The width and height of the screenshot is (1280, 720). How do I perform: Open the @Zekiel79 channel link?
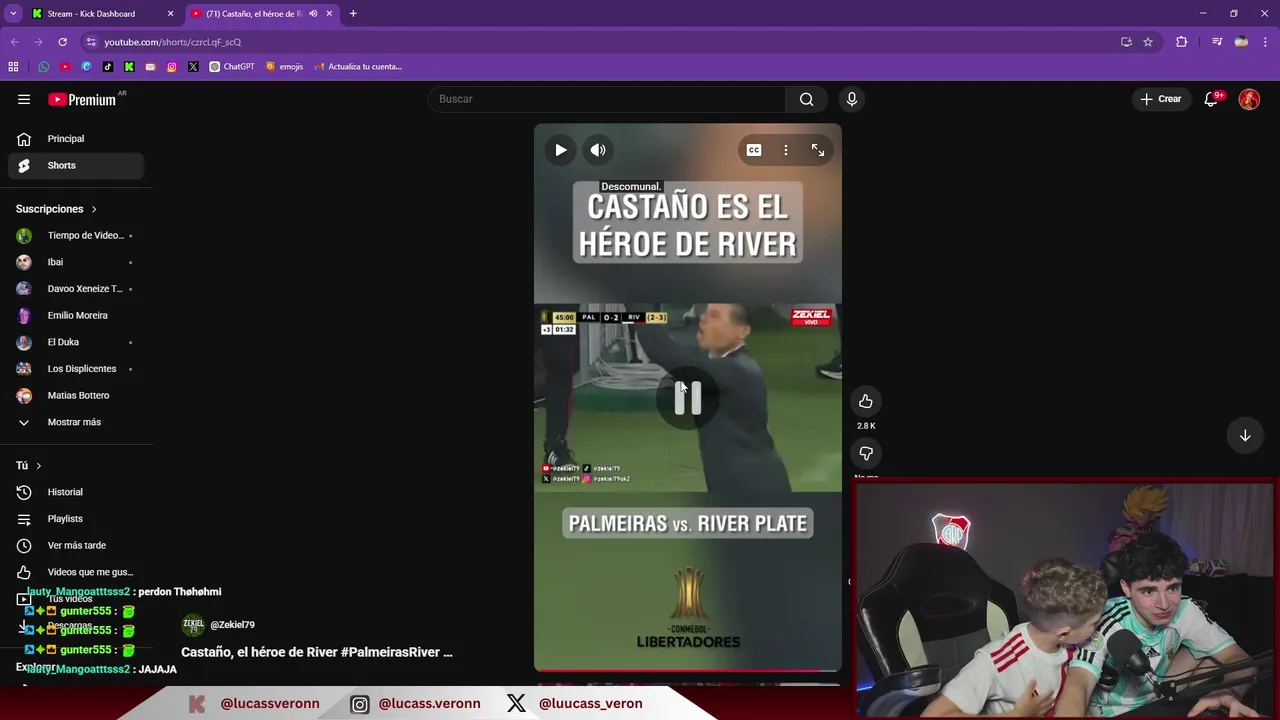tap(232, 625)
